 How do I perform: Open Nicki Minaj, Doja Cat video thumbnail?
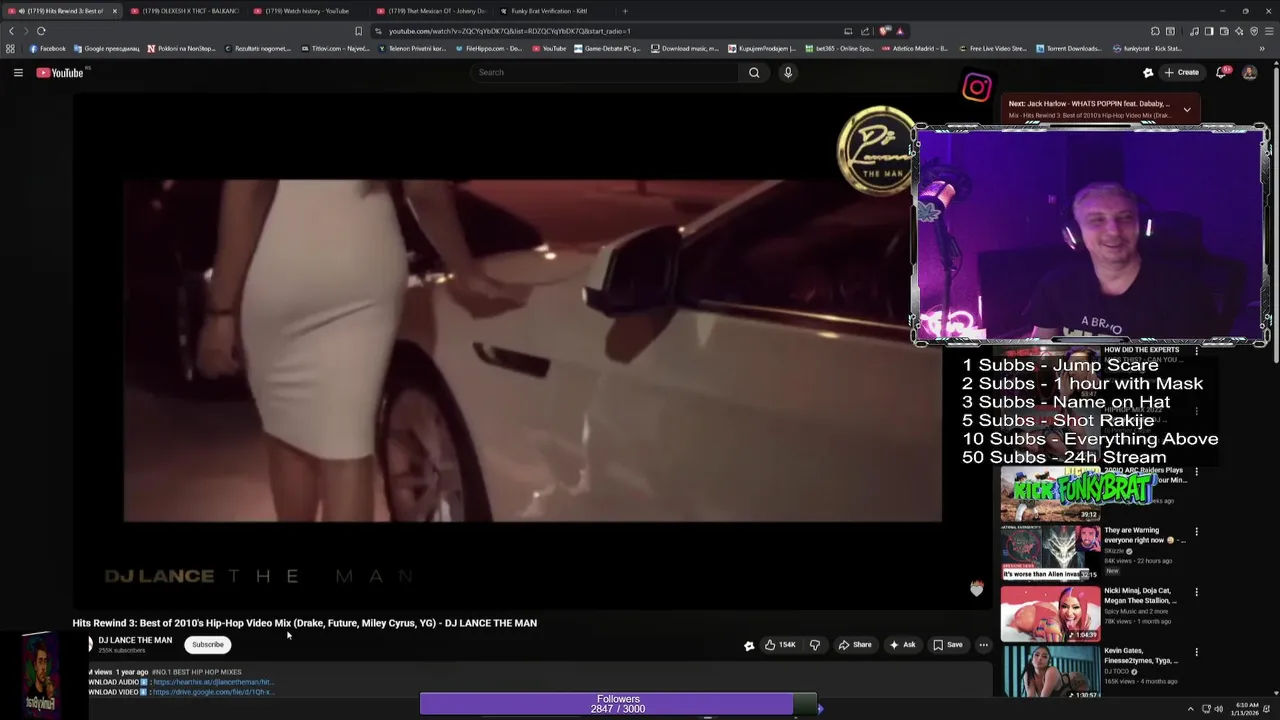pyautogui.click(x=1050, y=614)
